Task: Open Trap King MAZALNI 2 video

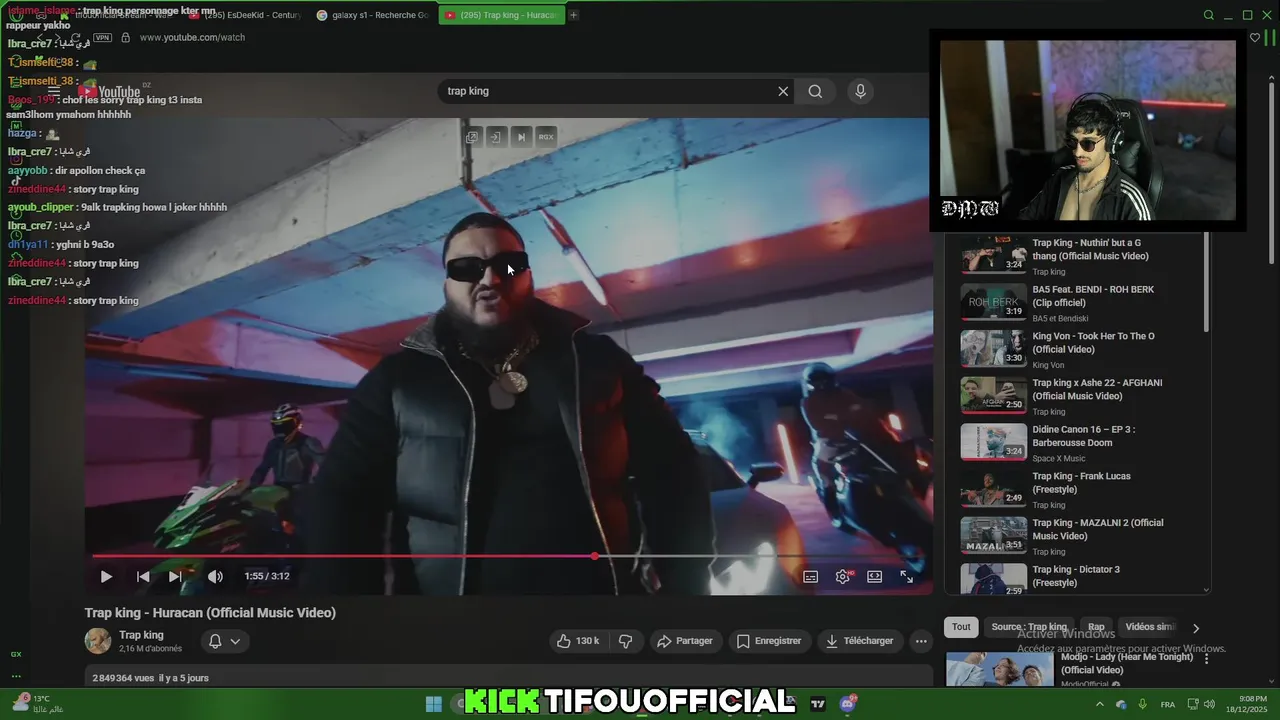Action: (x=1098, y=529)
